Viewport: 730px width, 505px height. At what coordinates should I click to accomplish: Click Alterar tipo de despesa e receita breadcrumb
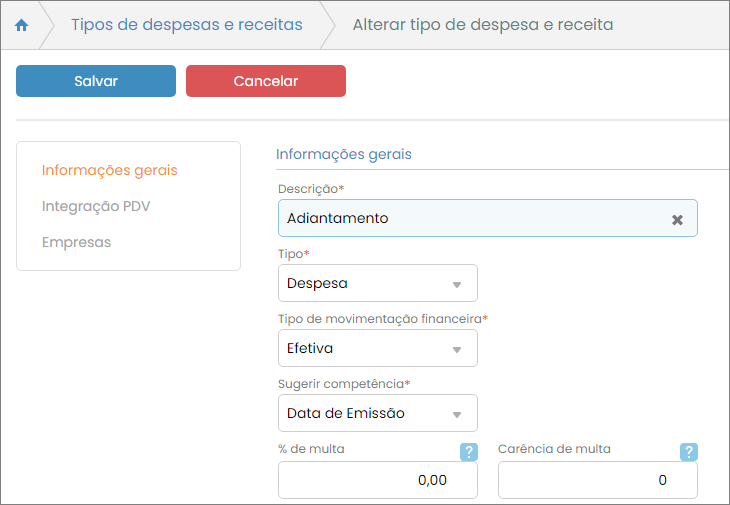tap(483, 24)
